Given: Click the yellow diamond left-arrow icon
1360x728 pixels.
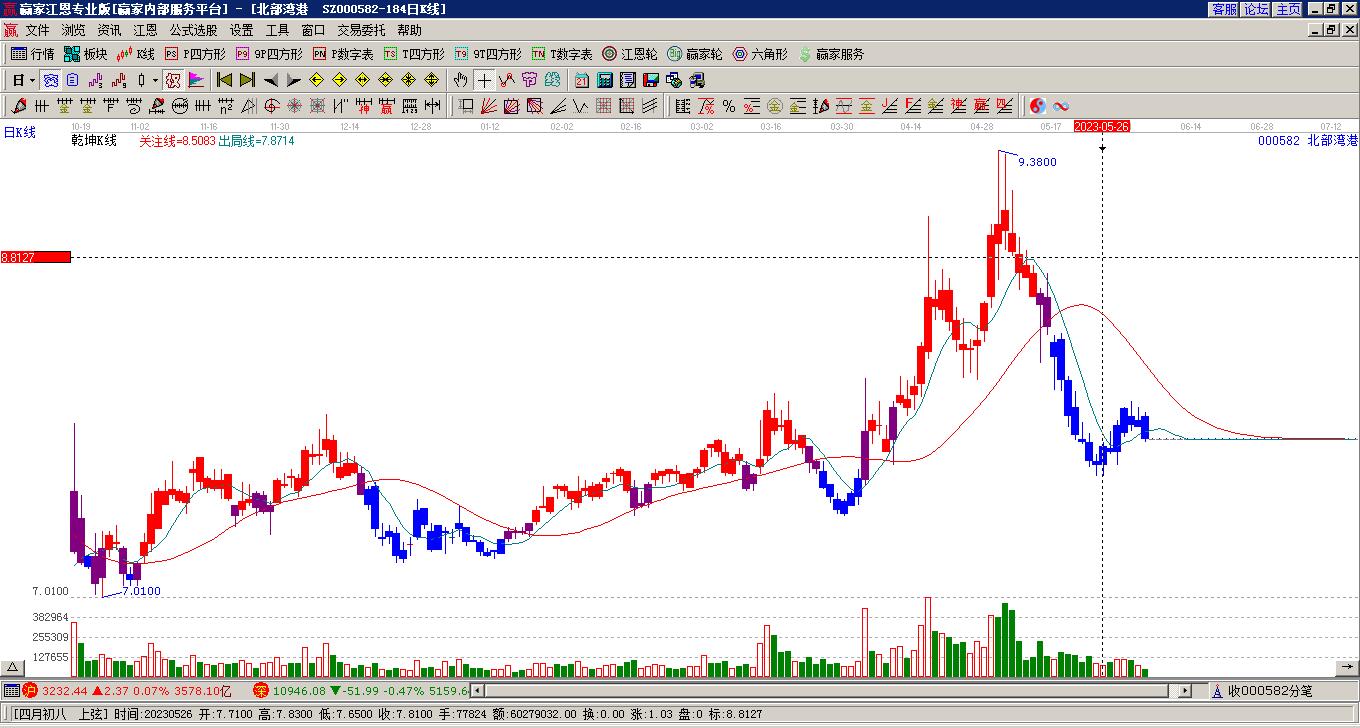Looking at the screenshot, I should [316, 80].
